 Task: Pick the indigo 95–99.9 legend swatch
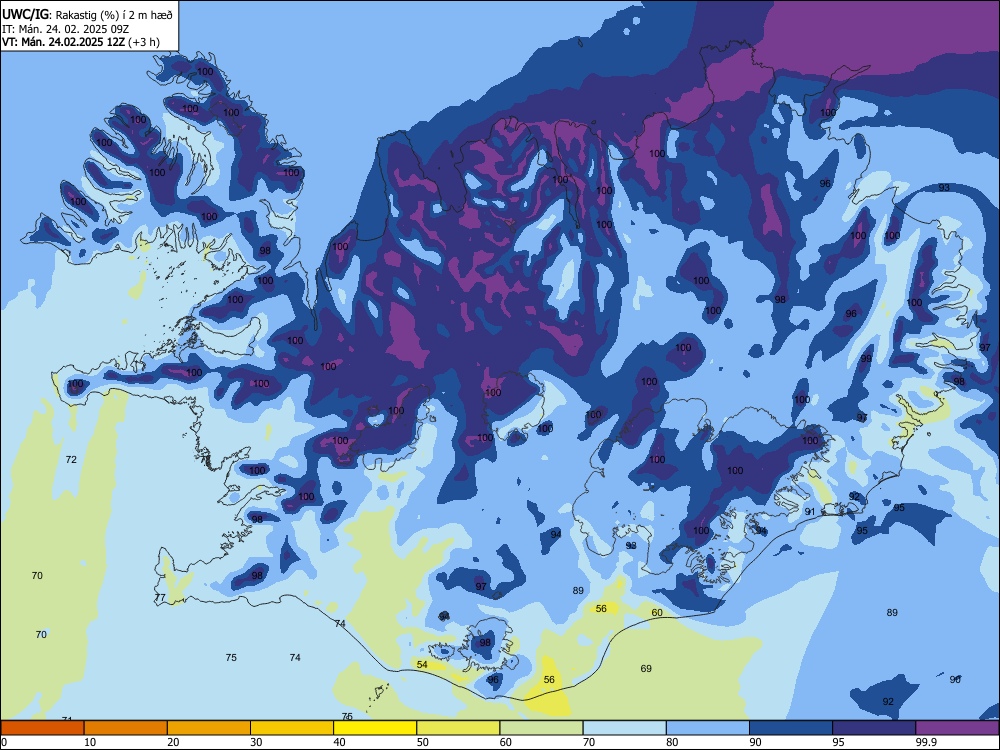(874, 728)
